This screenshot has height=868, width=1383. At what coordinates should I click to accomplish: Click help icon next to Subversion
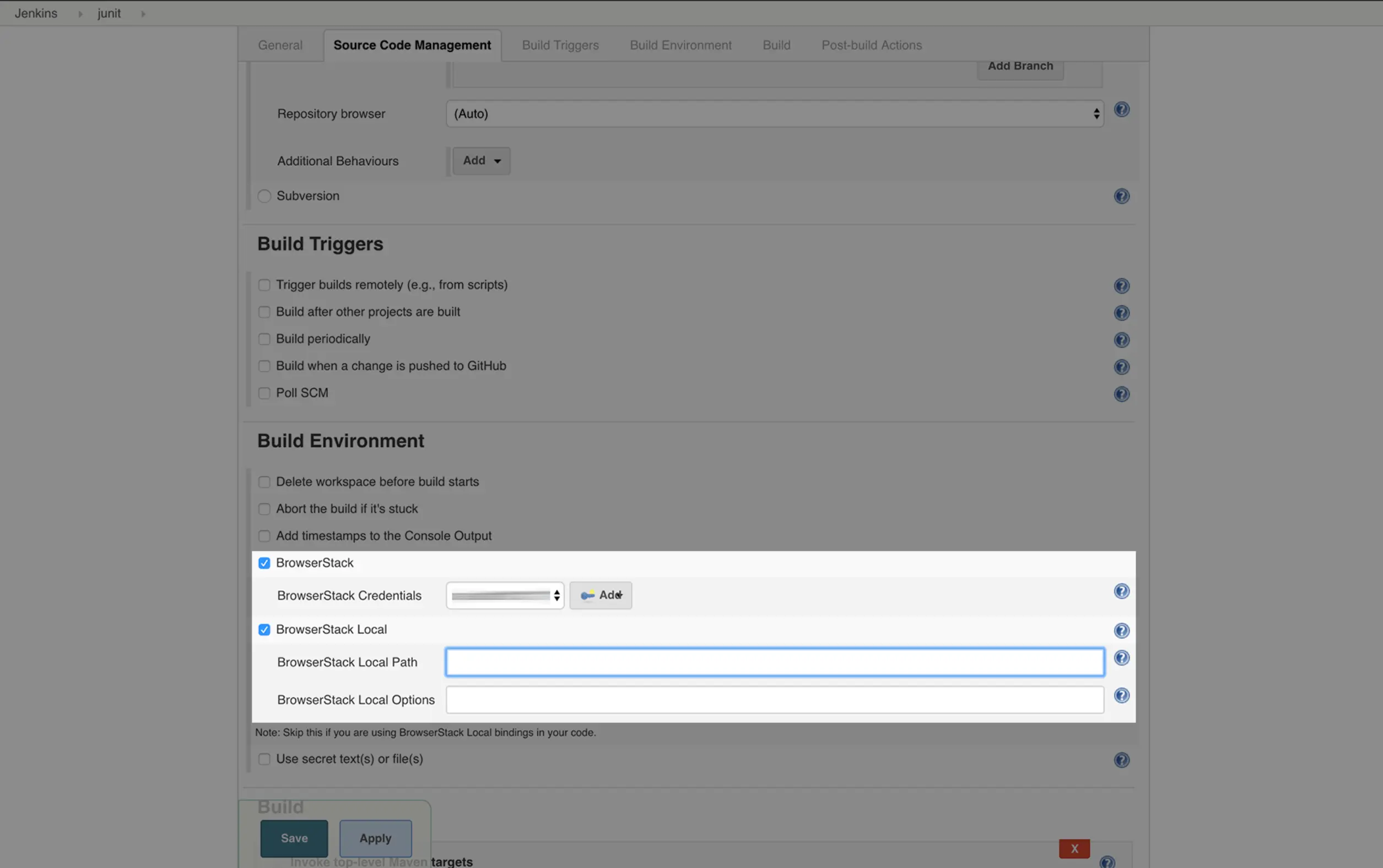click(1121, 196)
